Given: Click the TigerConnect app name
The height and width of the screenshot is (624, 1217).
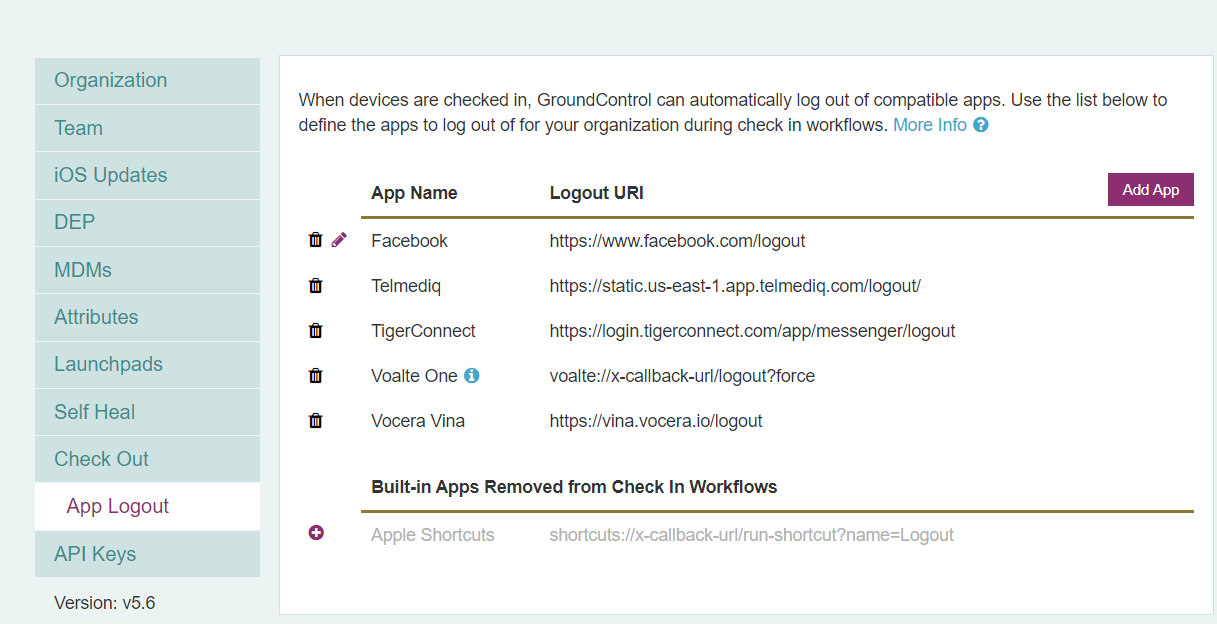Looking at the screenshot, I should pyautogui.click(x=423, y=331).
